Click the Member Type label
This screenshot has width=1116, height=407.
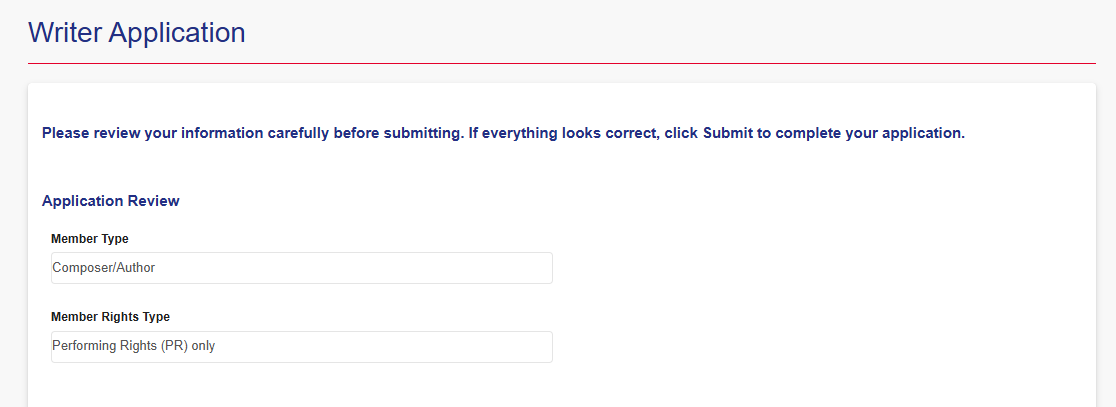tap(90, 239)
